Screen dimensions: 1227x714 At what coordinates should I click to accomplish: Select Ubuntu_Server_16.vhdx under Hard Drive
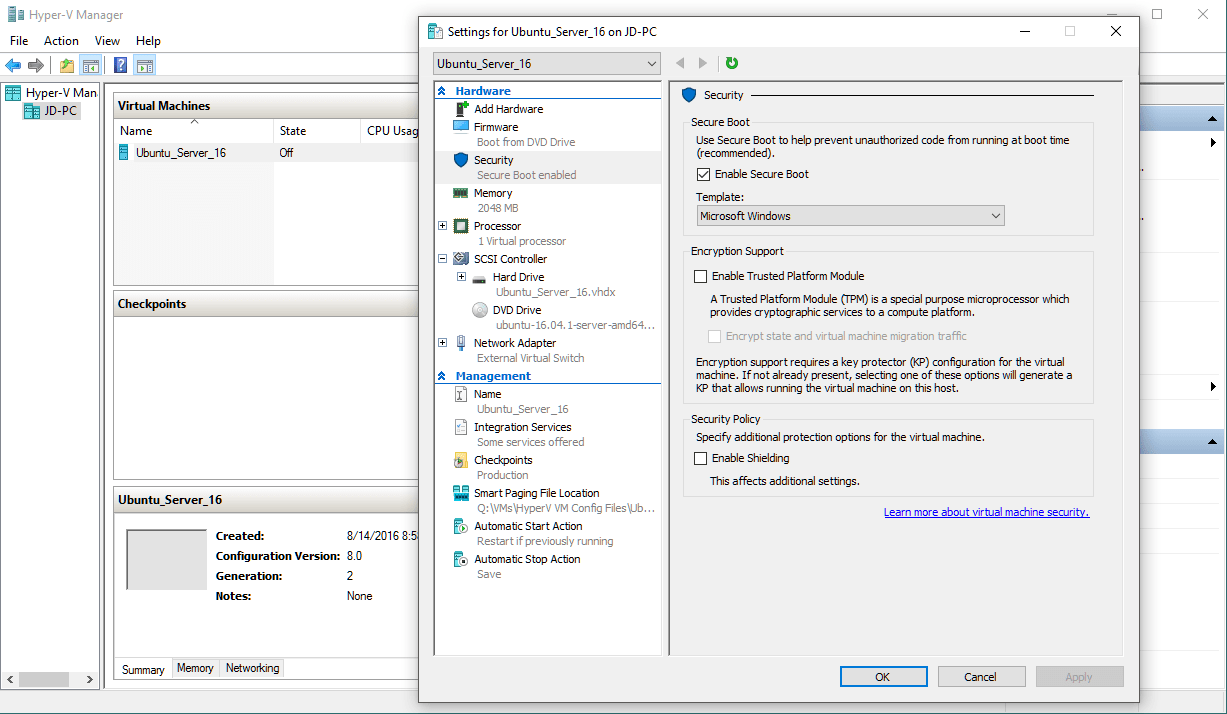click(555, 292)
